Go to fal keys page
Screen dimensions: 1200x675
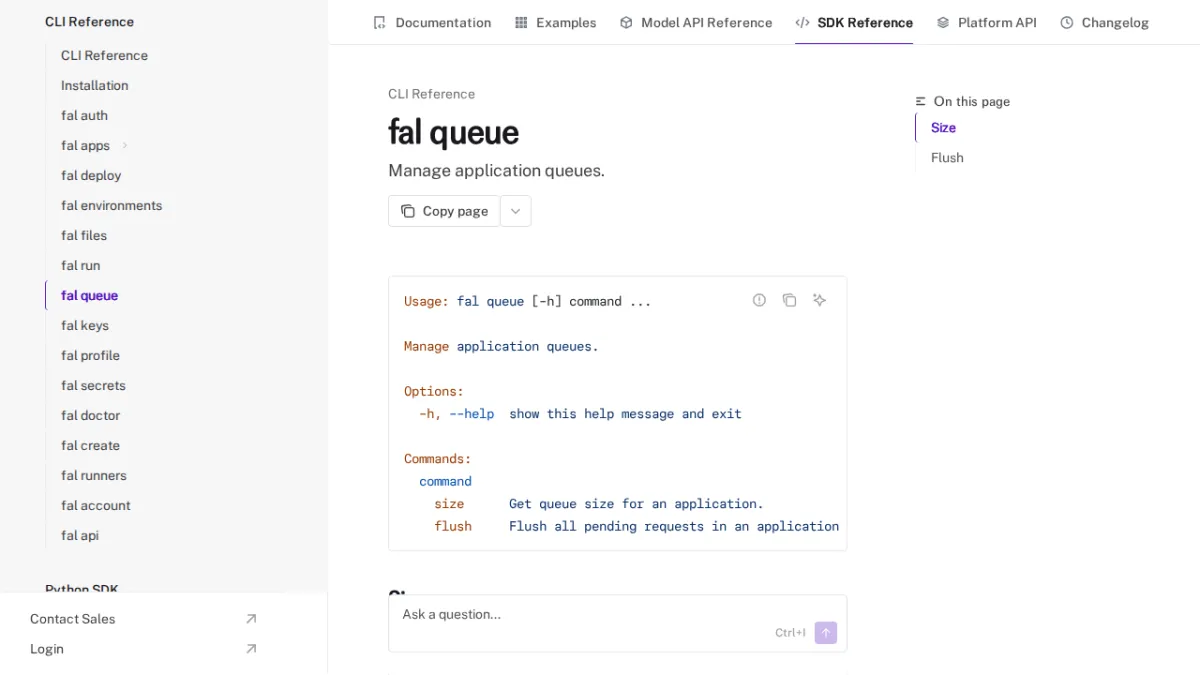[x=85, y=325]
